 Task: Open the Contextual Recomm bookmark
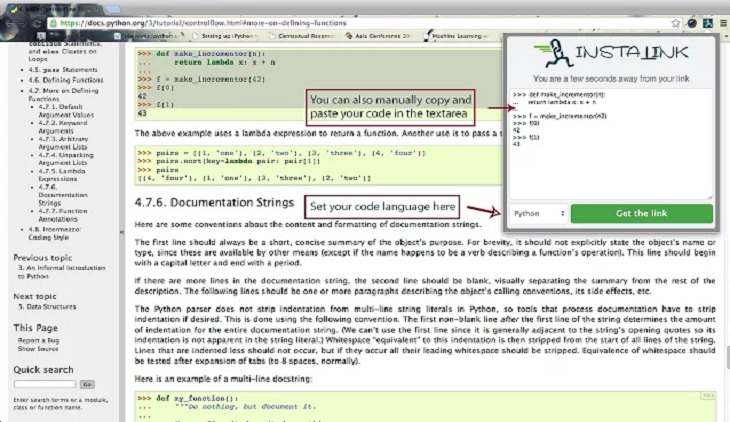[302, 36]
